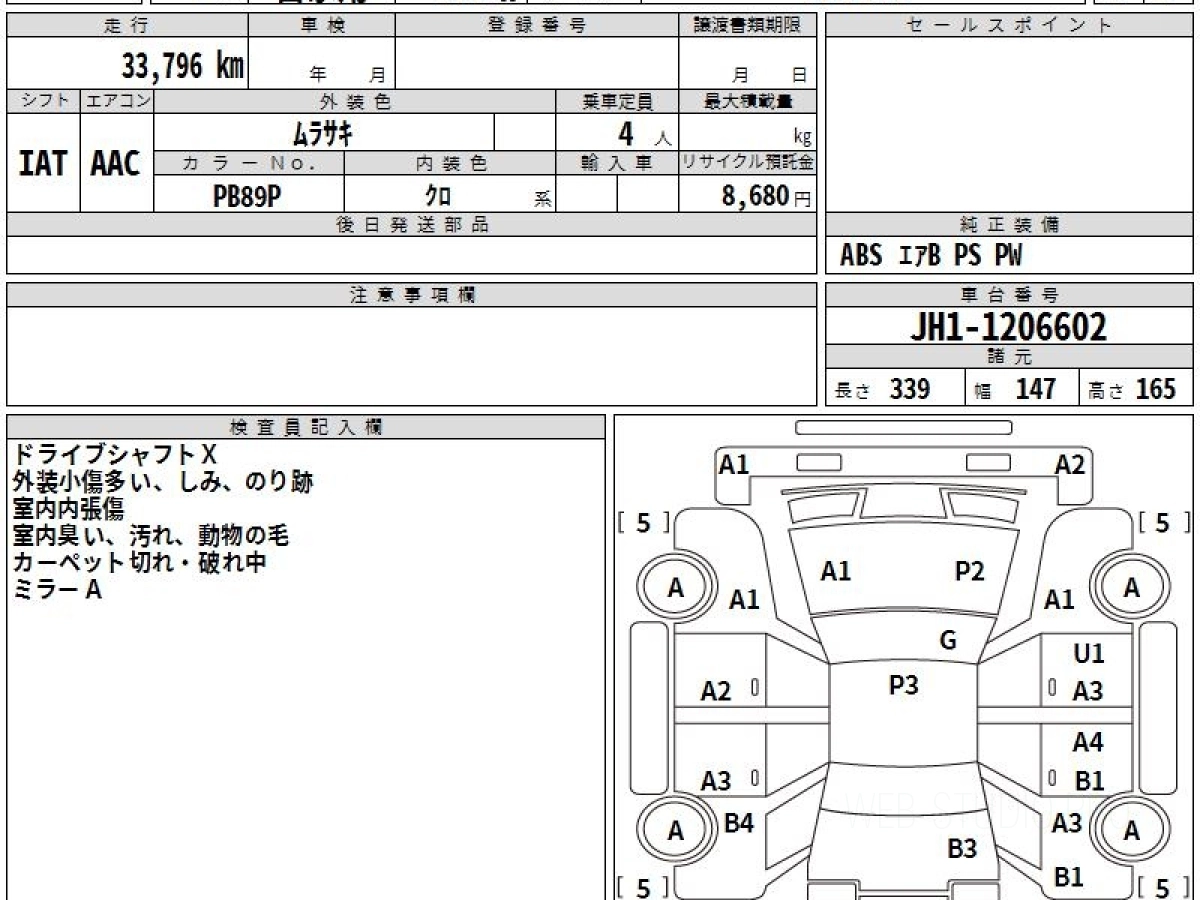The image size is (1200, 900).
Task: Click the B4 damage mark
Action: 738,824
